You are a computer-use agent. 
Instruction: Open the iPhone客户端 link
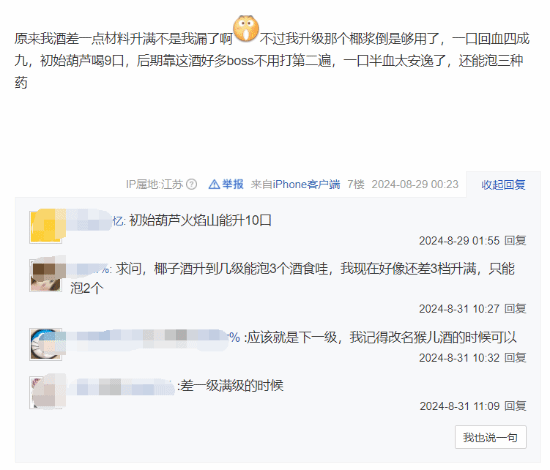tap(306, 184)
